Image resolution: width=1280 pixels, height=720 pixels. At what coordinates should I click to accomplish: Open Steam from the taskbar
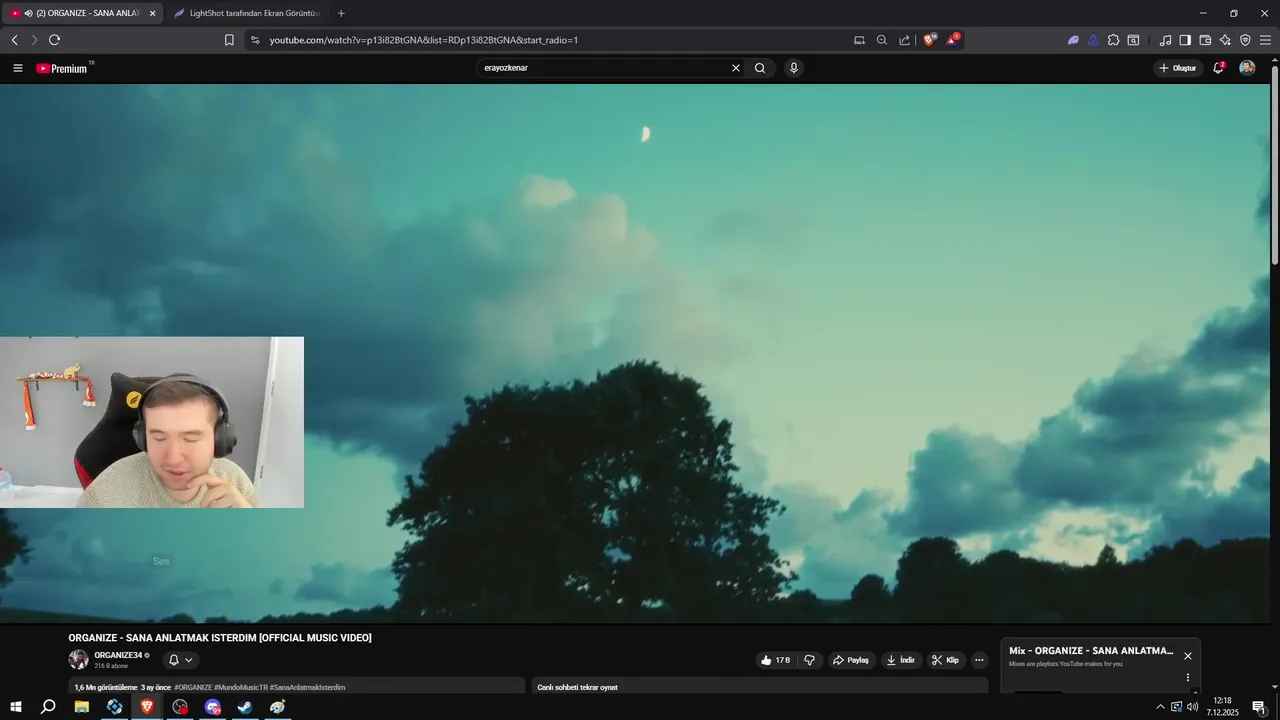click(244, 707)
